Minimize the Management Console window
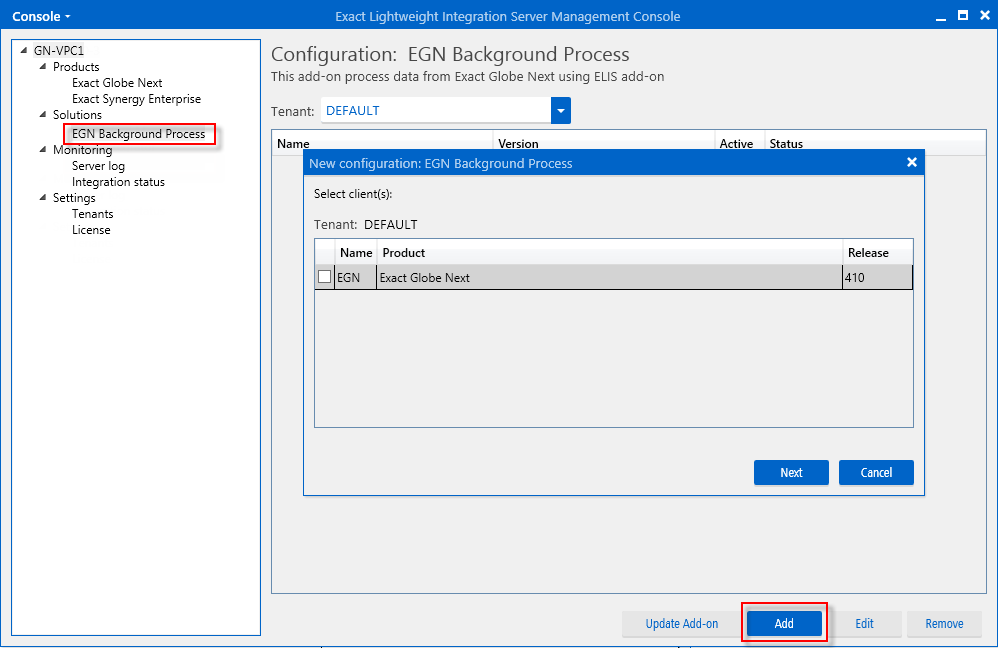Viewport: 998px width, 648px height. pyautogui.click(x=941, y=17)
